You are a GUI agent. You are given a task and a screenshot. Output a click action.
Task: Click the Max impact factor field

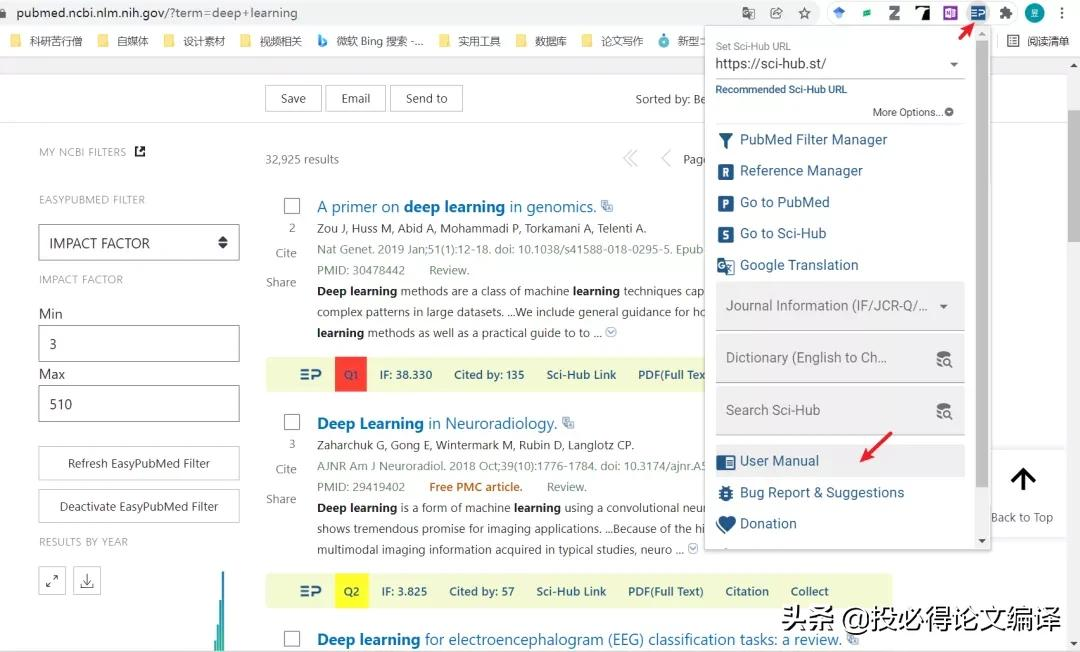point(139,403)
